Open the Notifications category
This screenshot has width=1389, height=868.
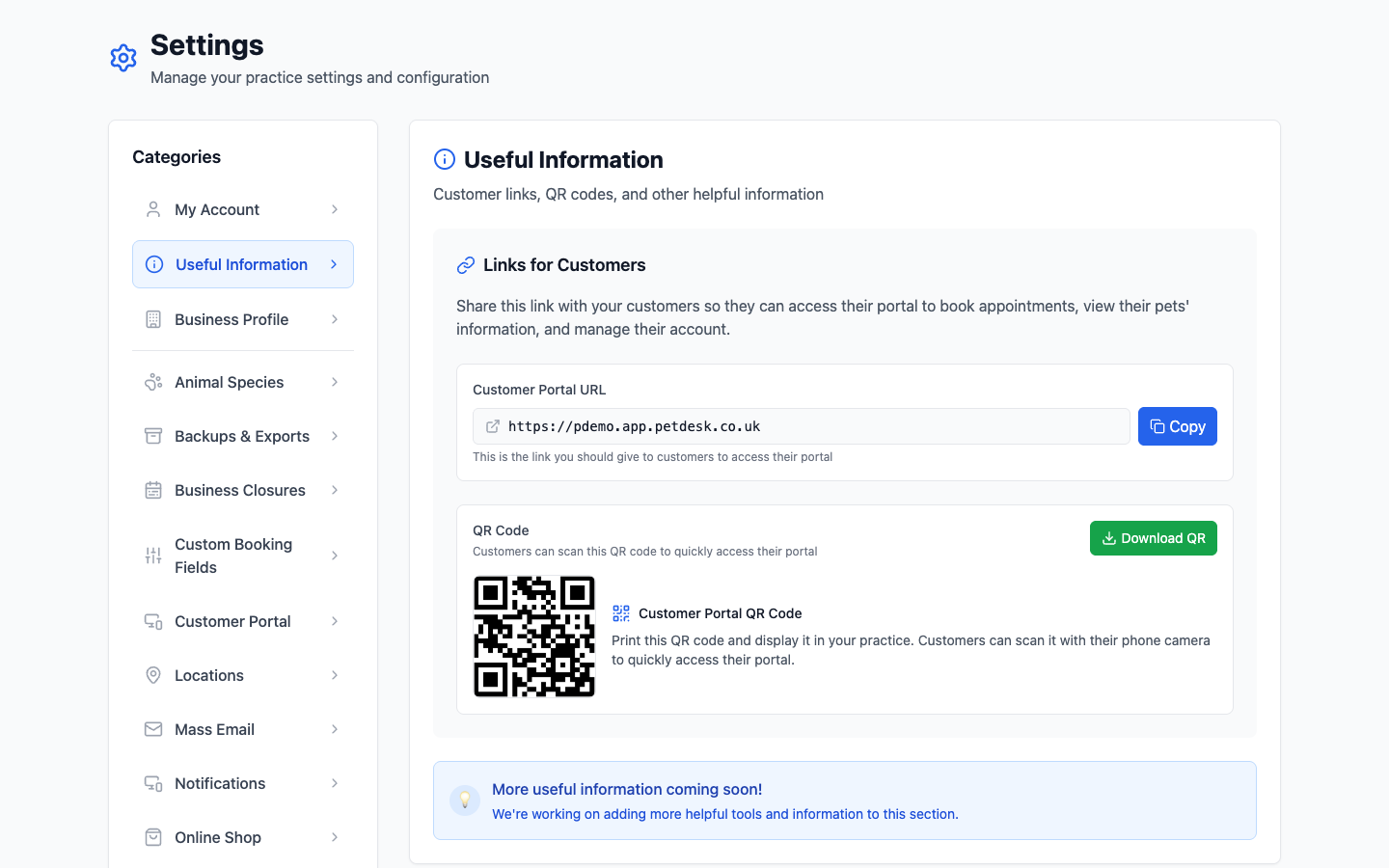243,783
